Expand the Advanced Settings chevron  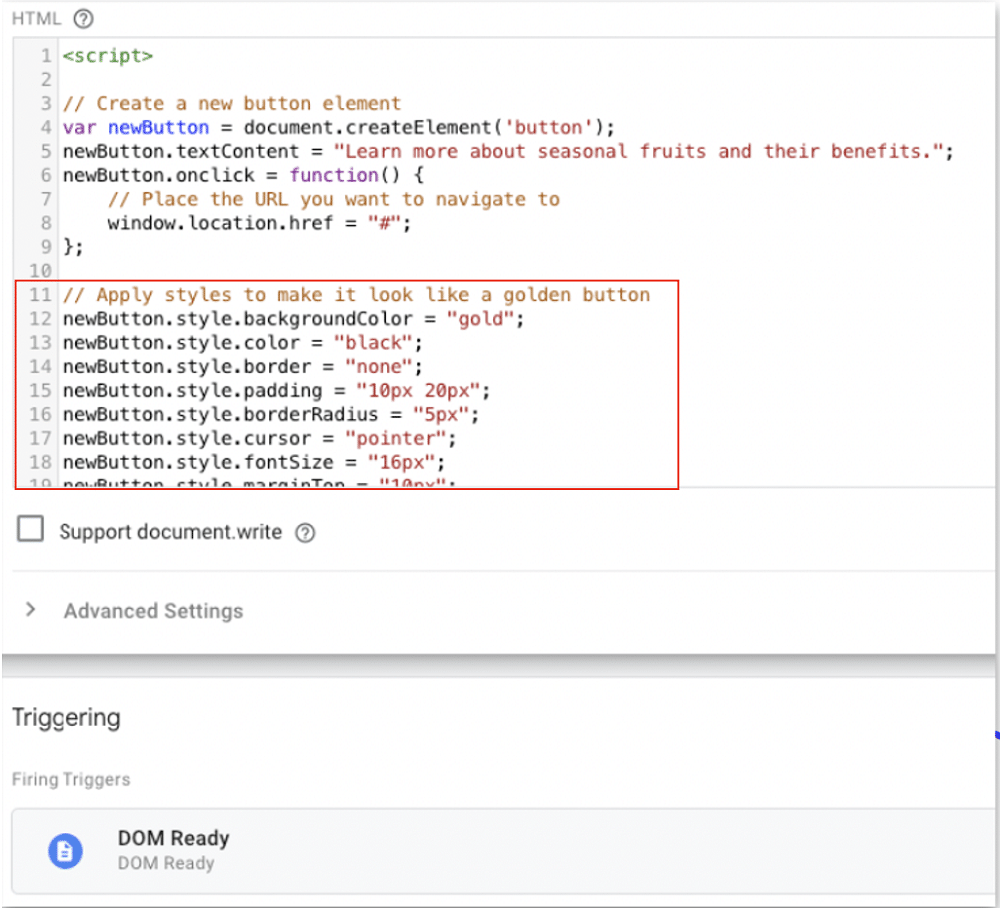30,610
